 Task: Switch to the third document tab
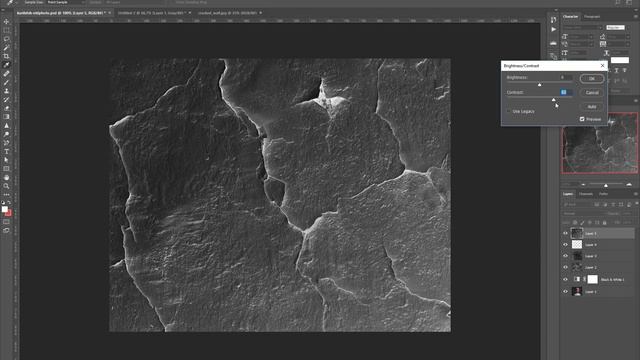(227, 13)
